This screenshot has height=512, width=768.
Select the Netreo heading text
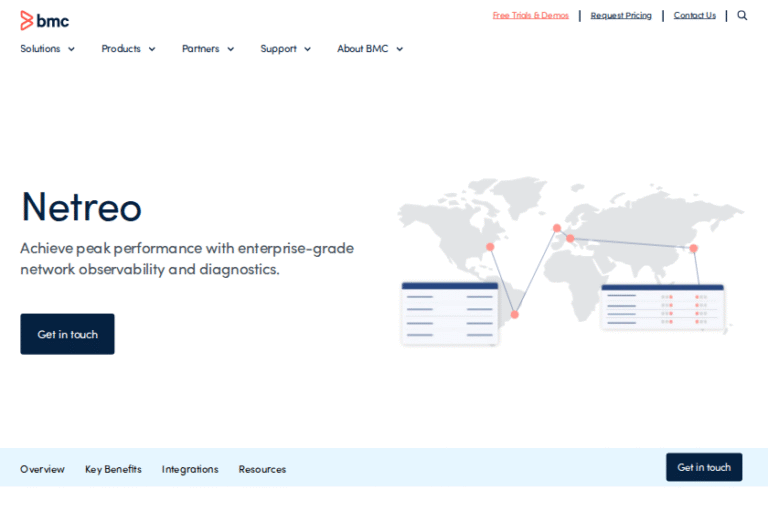click(81, 207)
